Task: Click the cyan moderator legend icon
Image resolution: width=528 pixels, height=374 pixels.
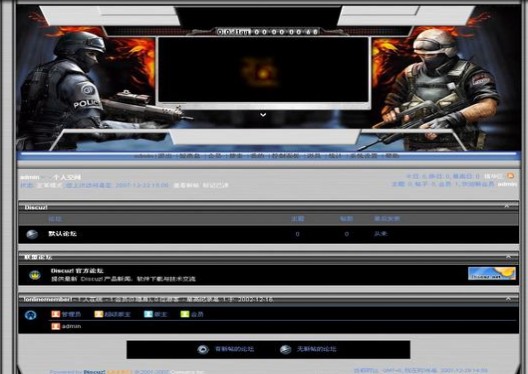Action: coord(148,314)
